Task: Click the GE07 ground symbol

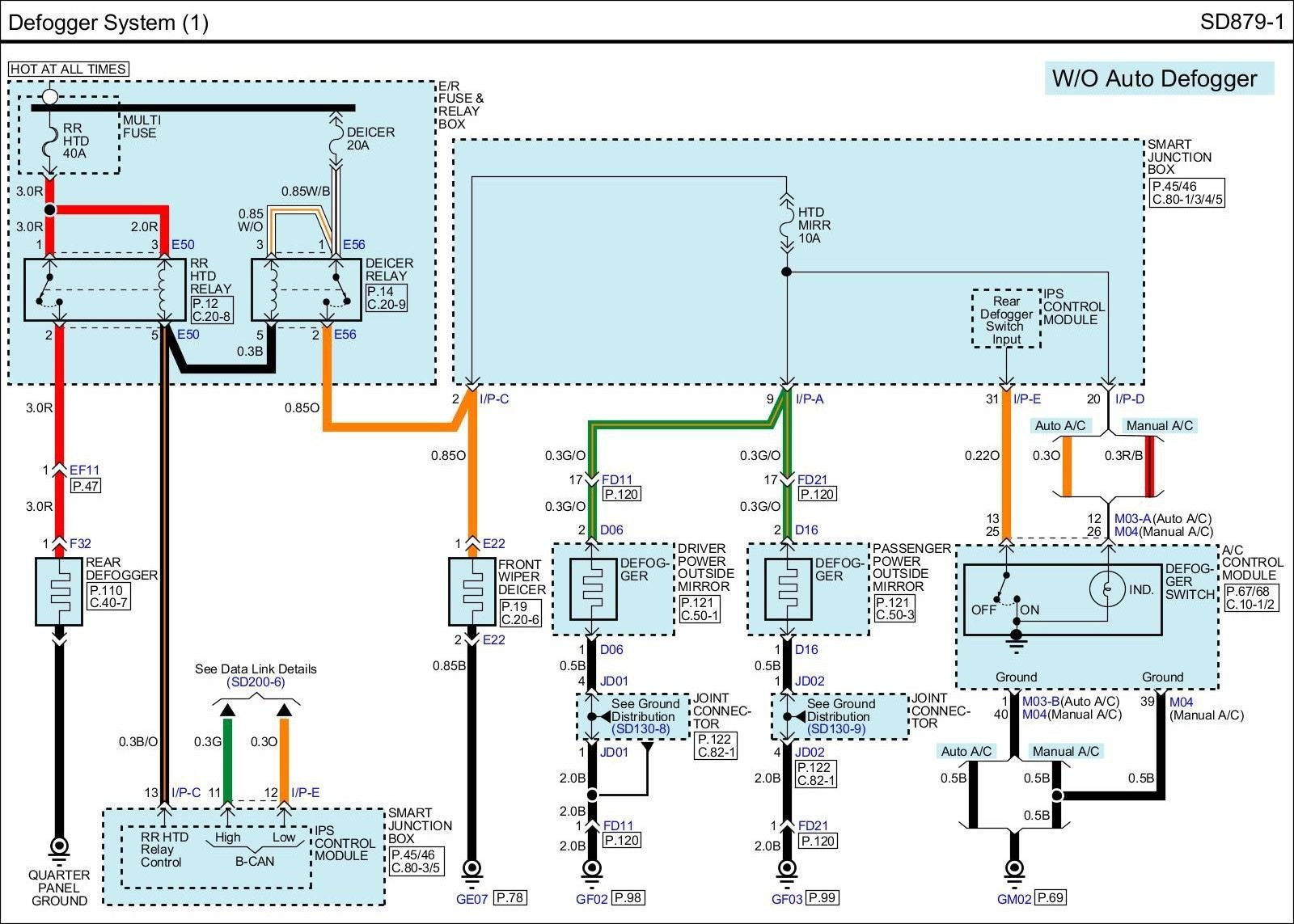Action: pyautogui.click(x=472, y=870)
